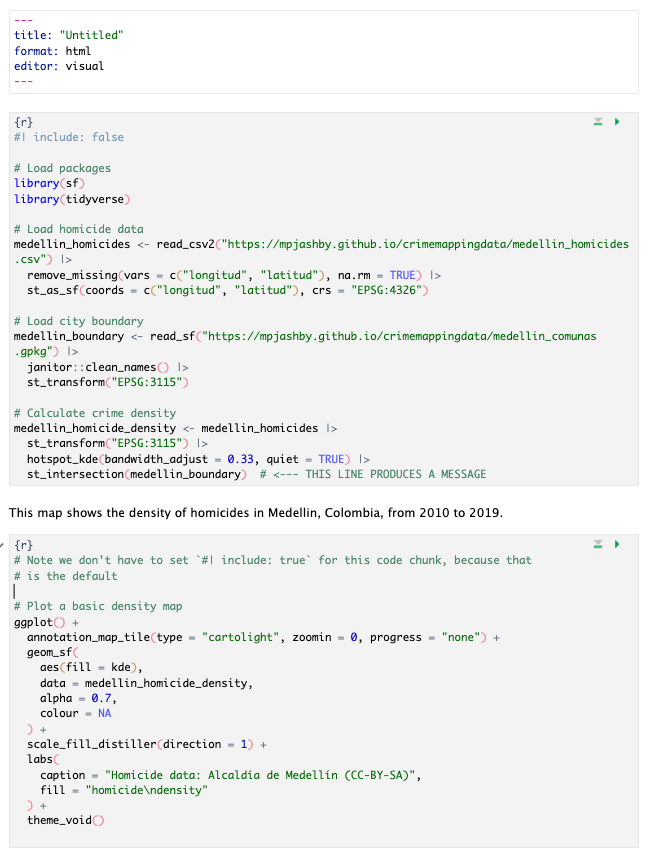Click the "#| include: false" chunk option
651x861 pixels.
click(x=69, y=137)
